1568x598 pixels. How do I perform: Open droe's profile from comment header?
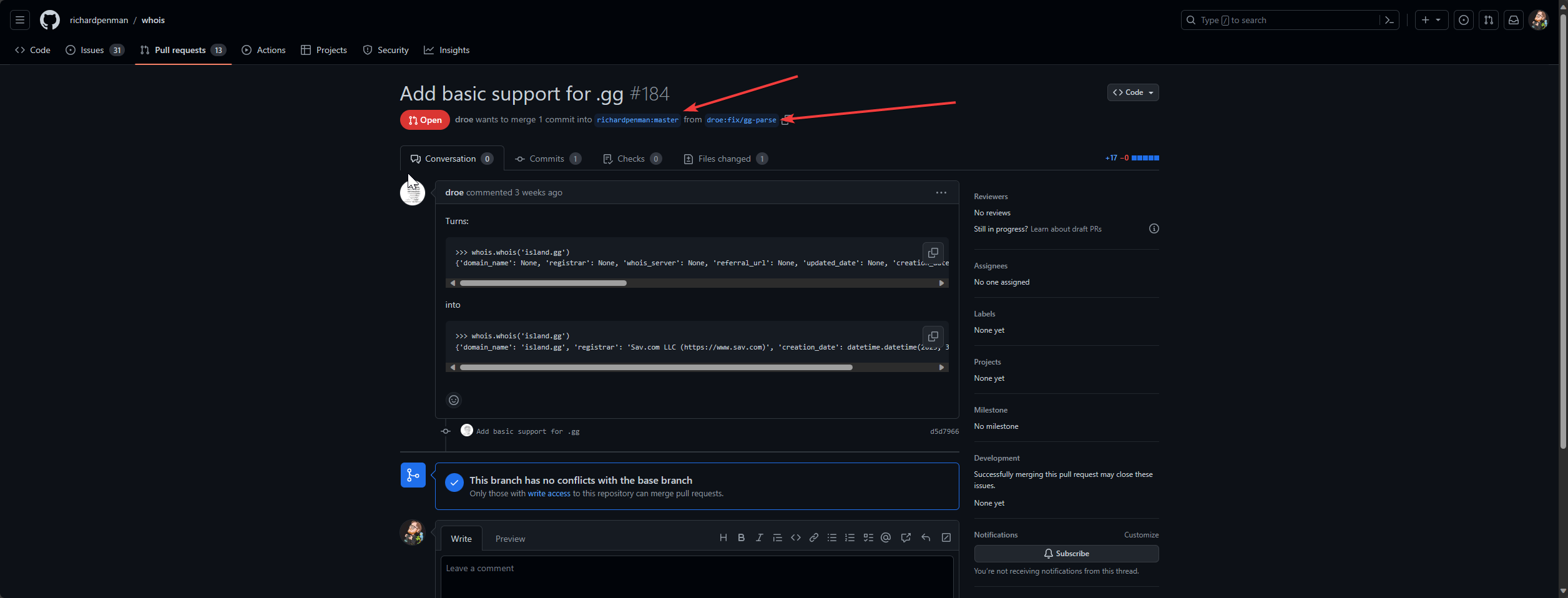tap(454, 192)
